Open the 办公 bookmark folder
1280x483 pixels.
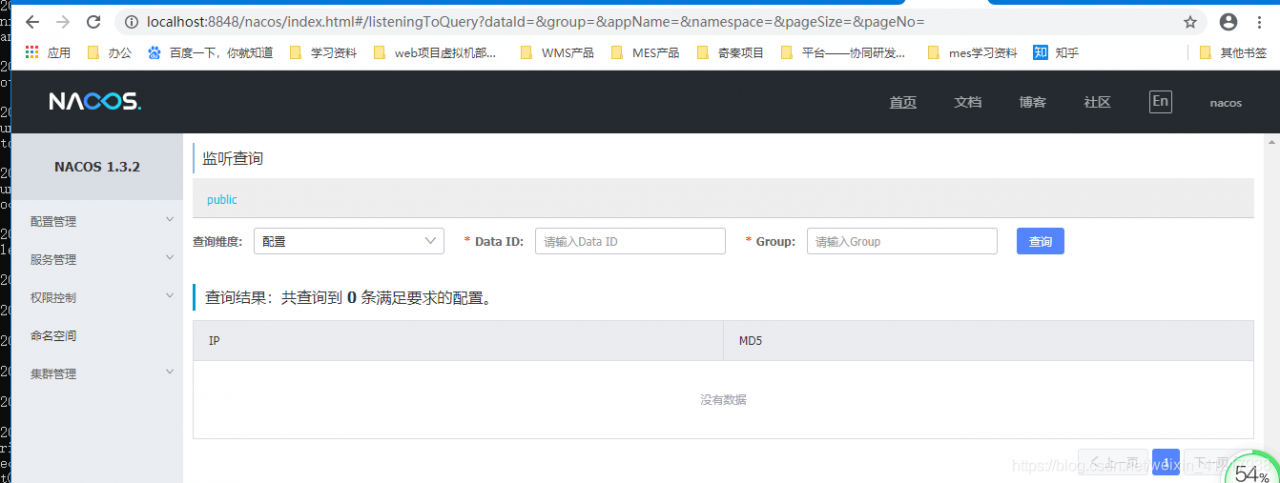109,53
